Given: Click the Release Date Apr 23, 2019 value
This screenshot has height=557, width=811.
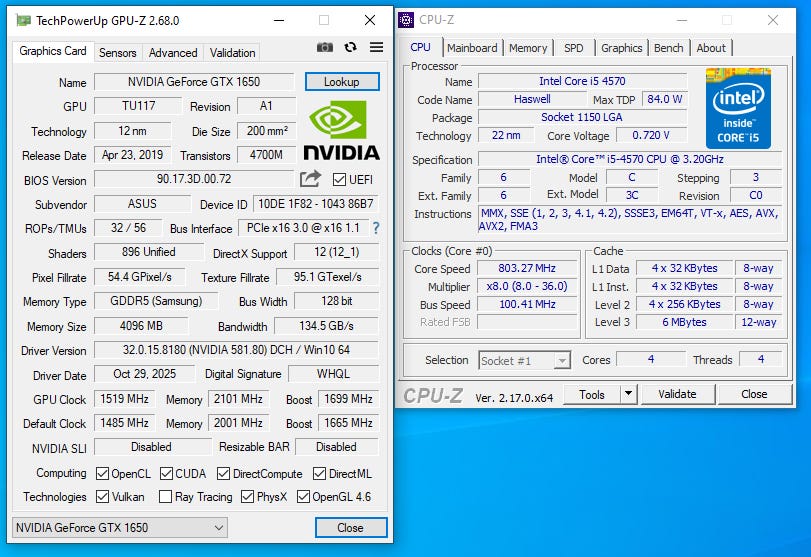Looking at the screenshot, I should pos(132,155).
